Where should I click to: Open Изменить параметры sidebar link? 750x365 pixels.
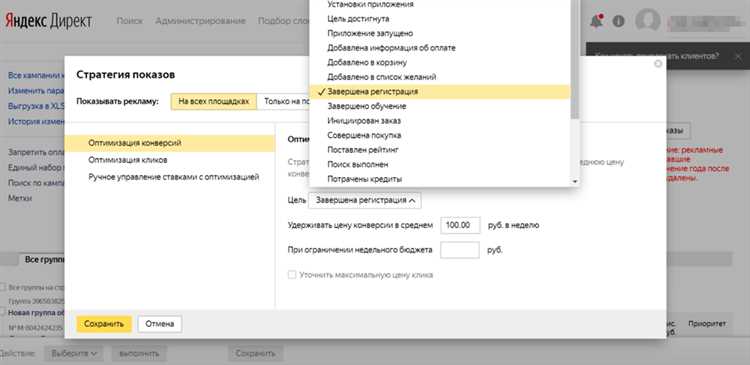tap(36, 91)
